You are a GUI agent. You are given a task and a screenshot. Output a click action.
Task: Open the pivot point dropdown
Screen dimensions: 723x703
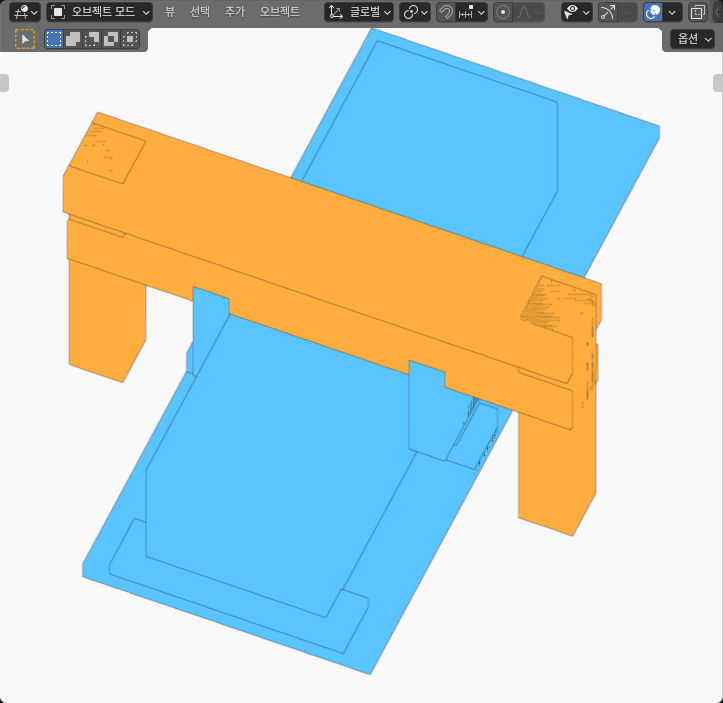(415, 12)
